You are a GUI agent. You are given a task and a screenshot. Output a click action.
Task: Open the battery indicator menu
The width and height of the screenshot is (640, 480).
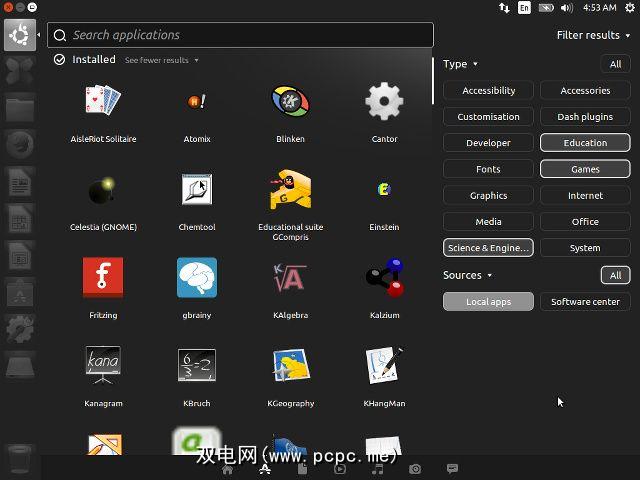(546, 8)
